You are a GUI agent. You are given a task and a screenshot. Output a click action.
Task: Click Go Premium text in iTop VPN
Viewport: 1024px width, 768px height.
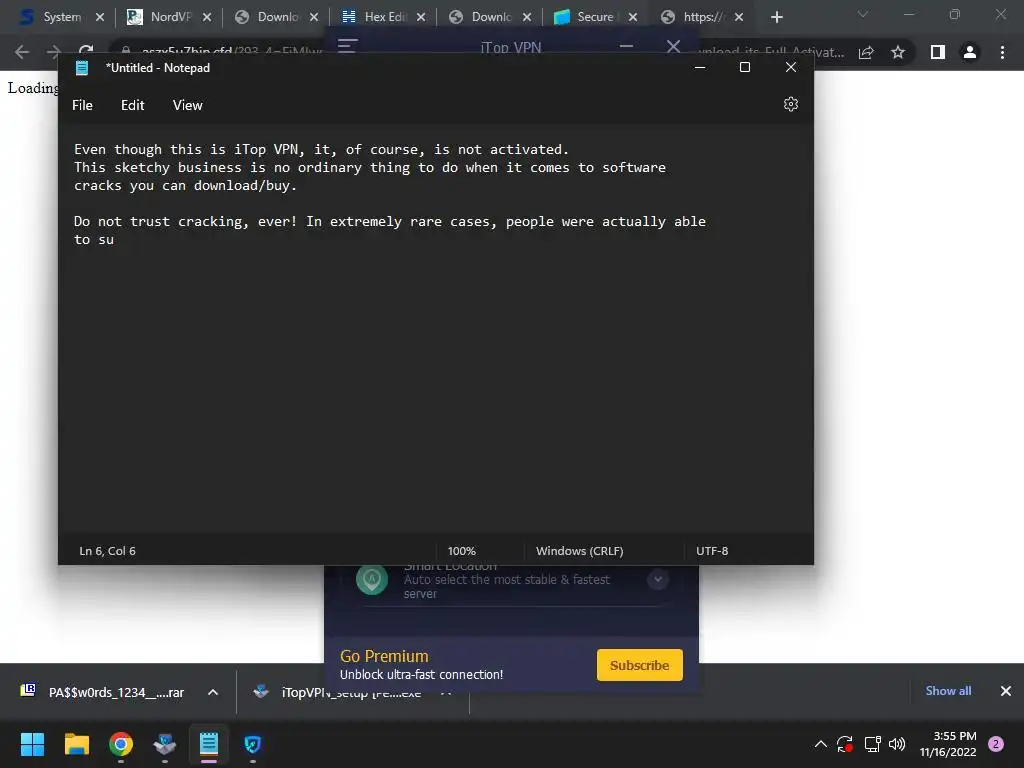click(x=384, y=656)
